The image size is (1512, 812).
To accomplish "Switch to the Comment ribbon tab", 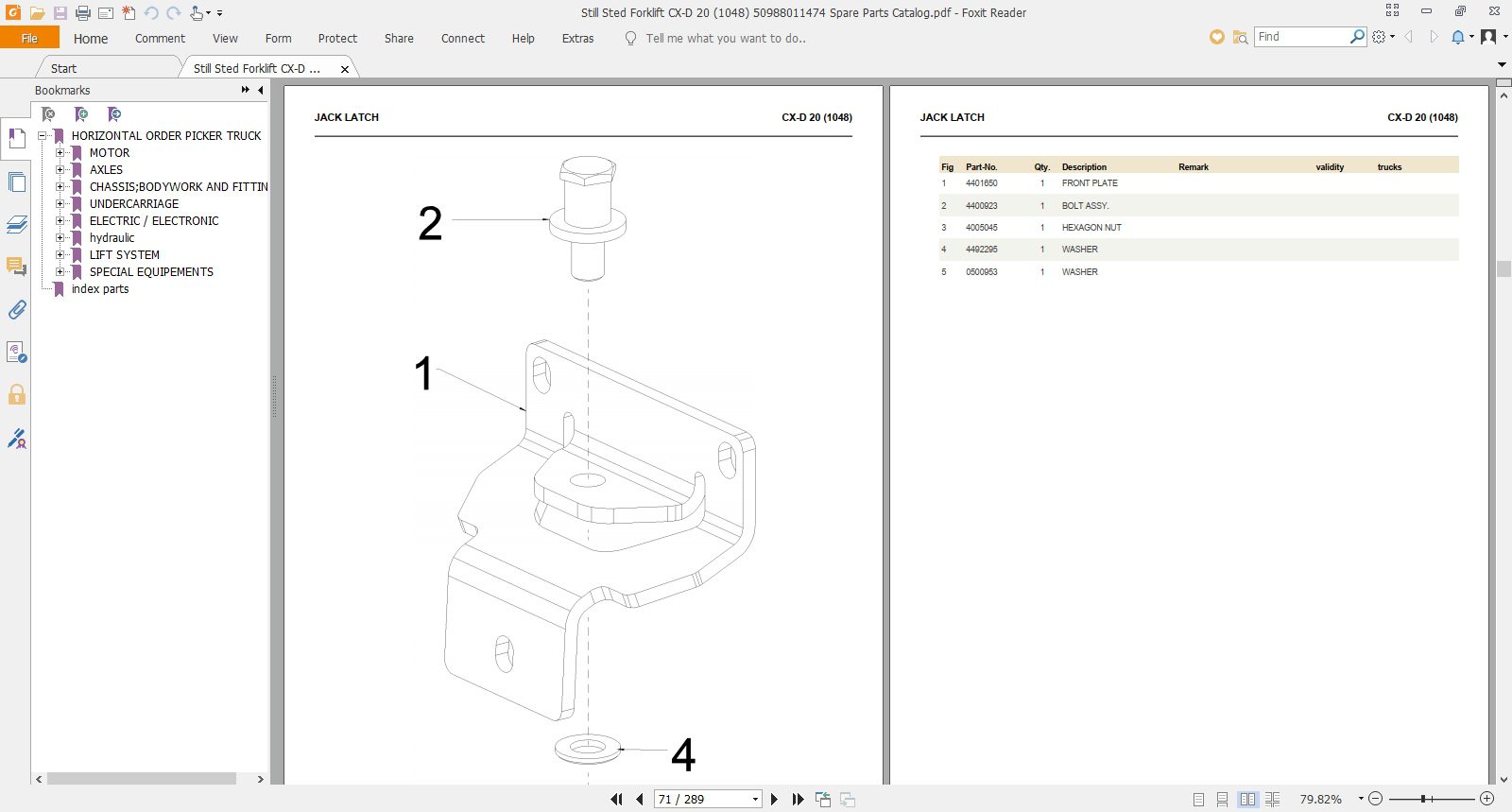I will click(160, 38).
